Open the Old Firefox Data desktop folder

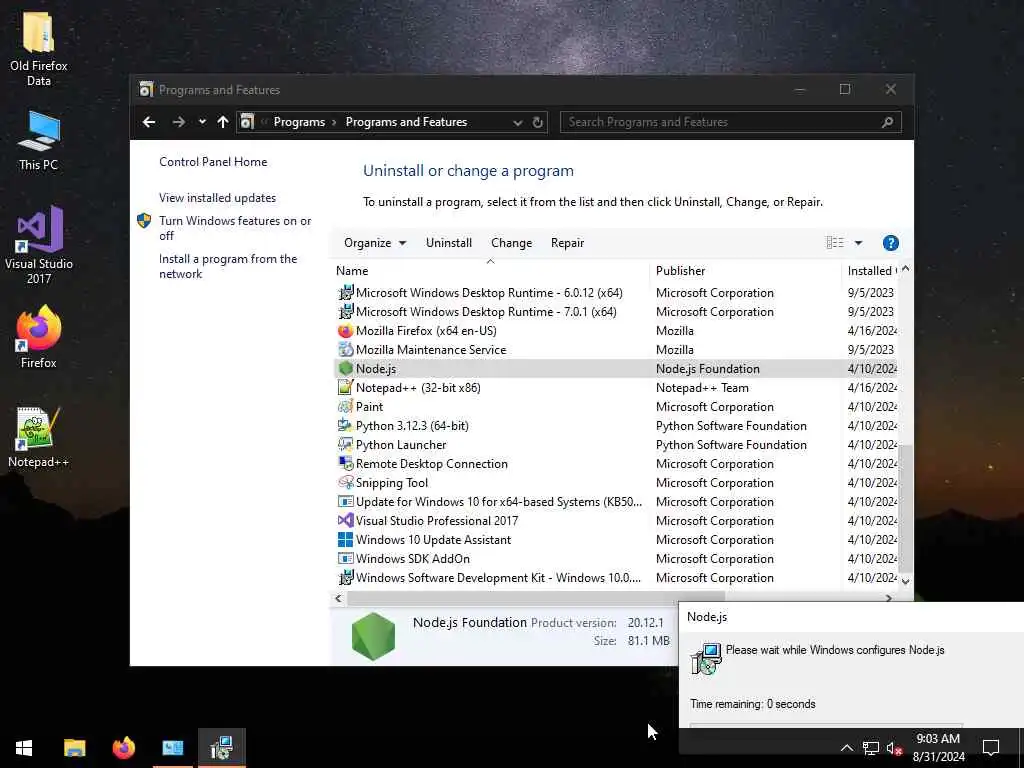tap(39, 49)
